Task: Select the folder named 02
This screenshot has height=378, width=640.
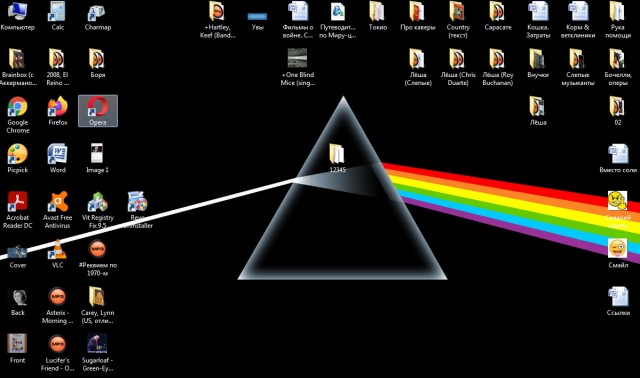Action: (x=618, y=111)
